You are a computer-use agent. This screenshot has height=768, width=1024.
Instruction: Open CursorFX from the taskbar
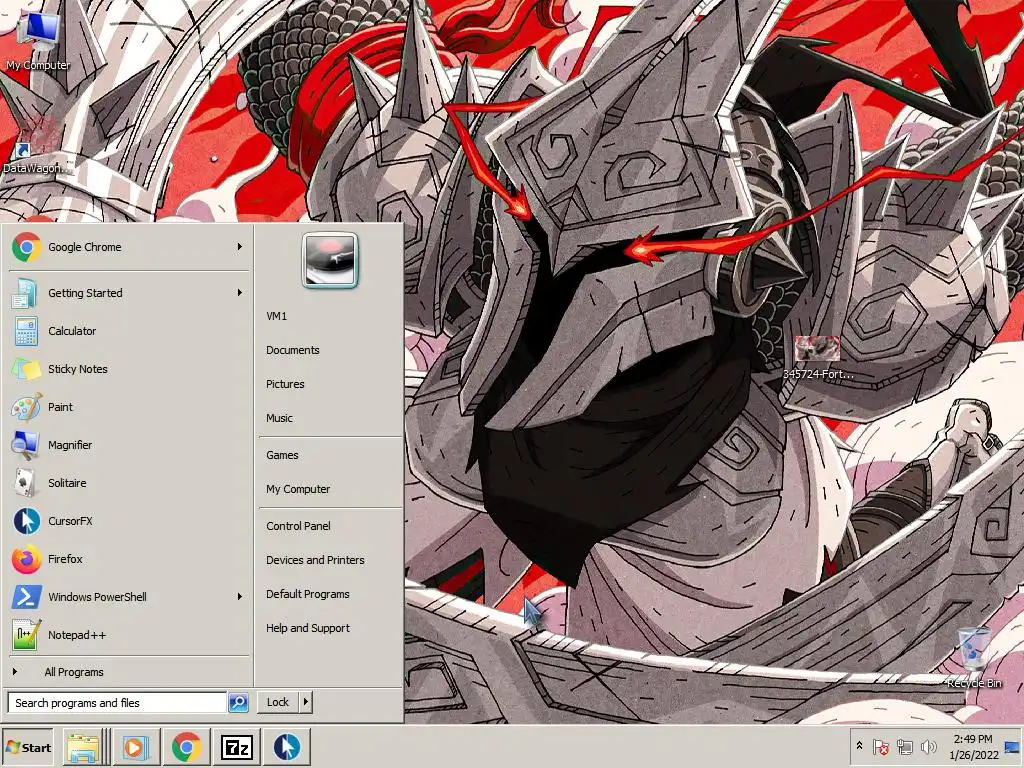pos(287,747)
